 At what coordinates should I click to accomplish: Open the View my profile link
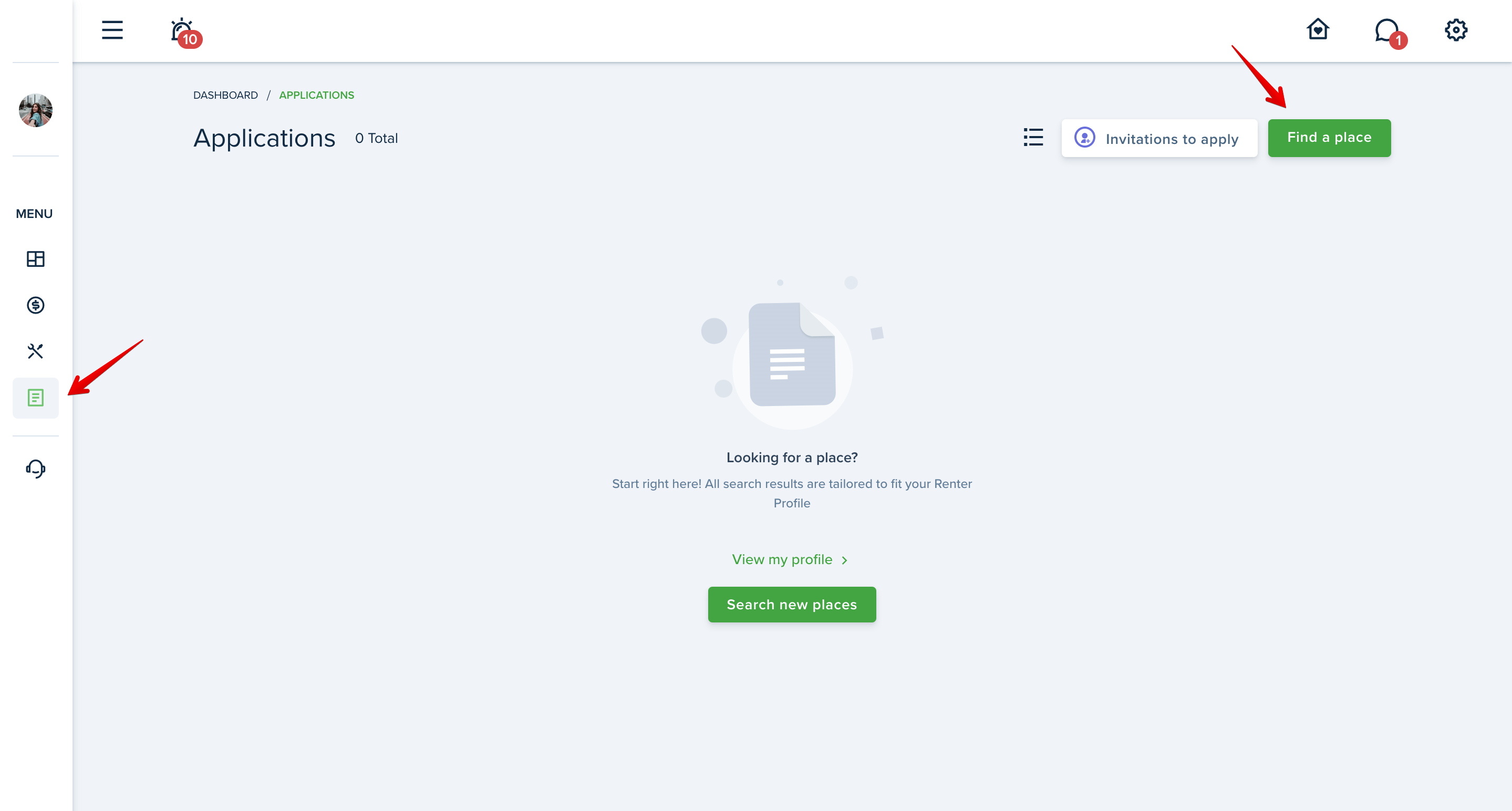tap(790, 560)
